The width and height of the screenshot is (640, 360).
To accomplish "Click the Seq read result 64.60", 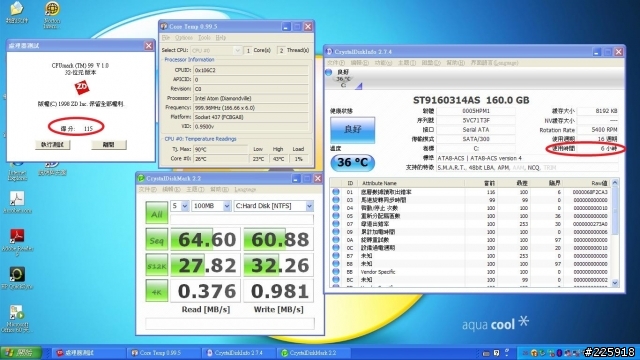I will coord(206,240).
